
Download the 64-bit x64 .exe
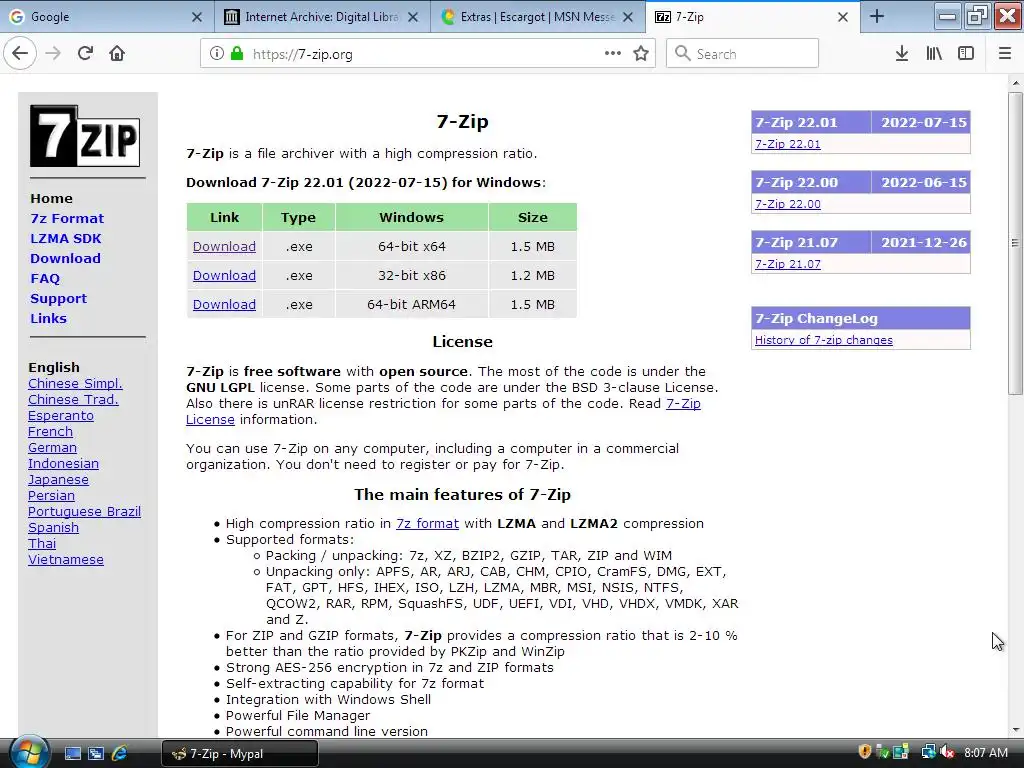pyautogui.click(x=224, y=247)
